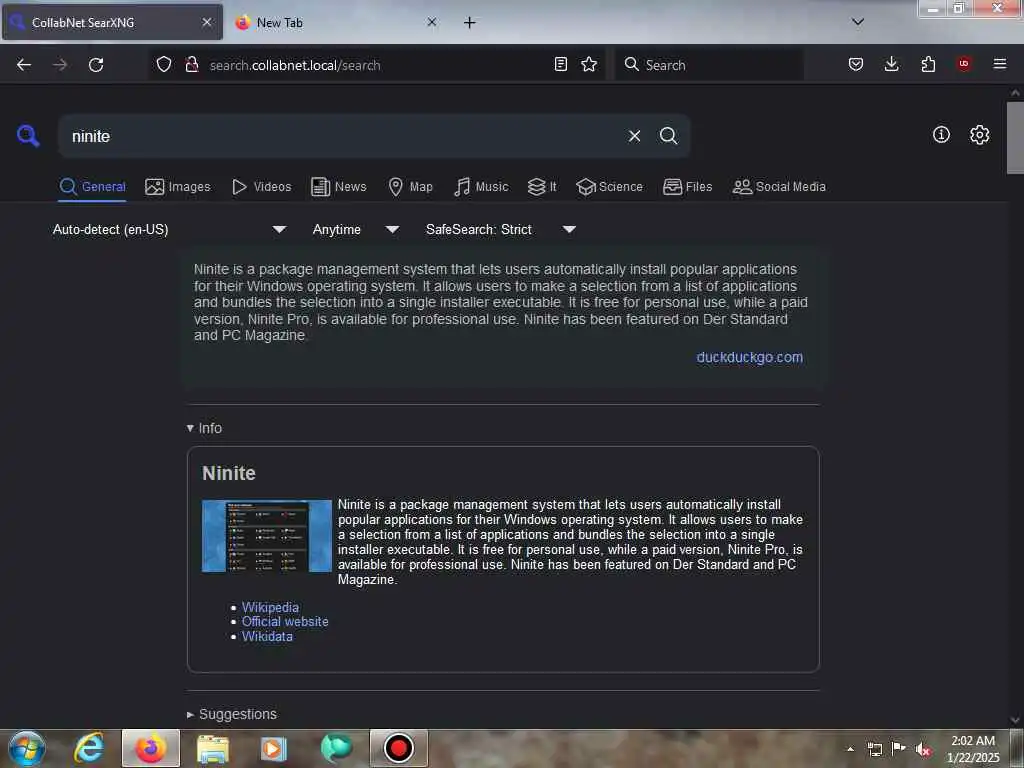This screenshot has height=768, width=1024.
Task: Go back with browser back arrow
Action: click(x=24, y=65)
